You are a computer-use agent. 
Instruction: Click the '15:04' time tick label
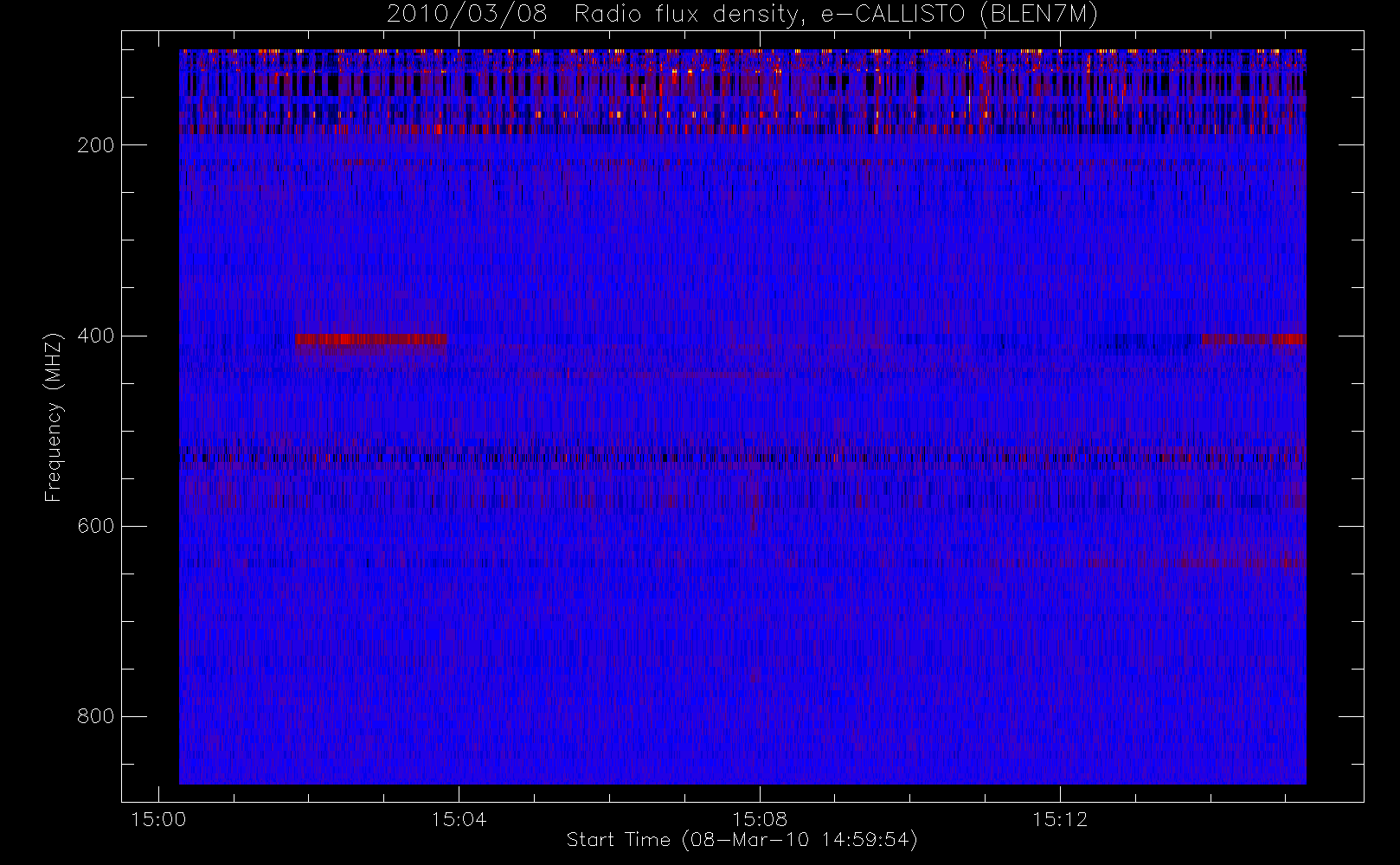459,818
